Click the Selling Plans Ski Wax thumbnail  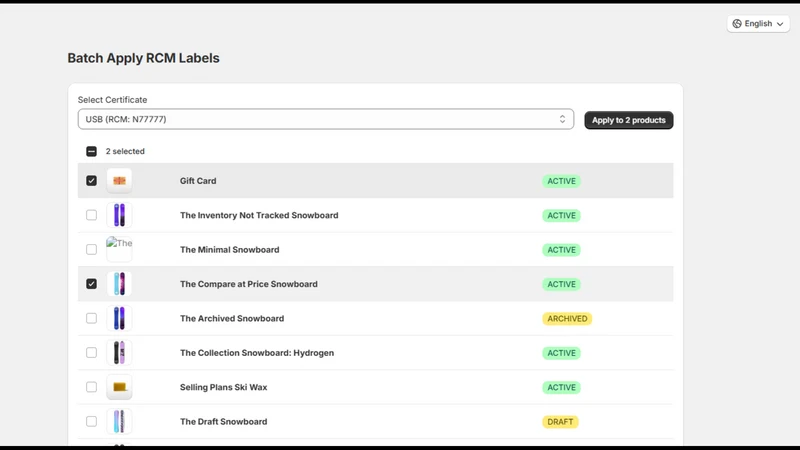pyautogui.click(x=119, y=387)
